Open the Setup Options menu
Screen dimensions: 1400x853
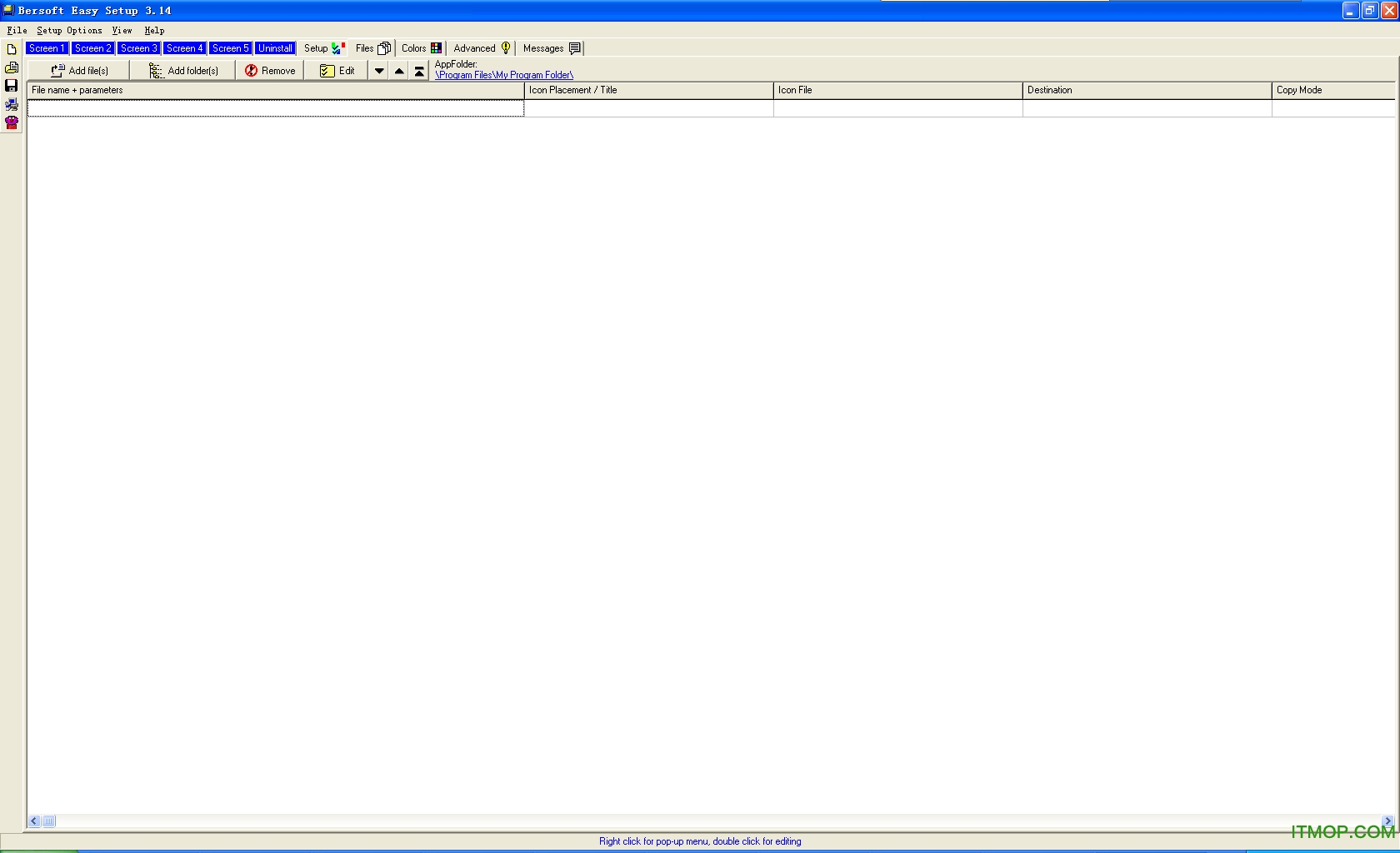pyautogui.click(x=69, y=30)
